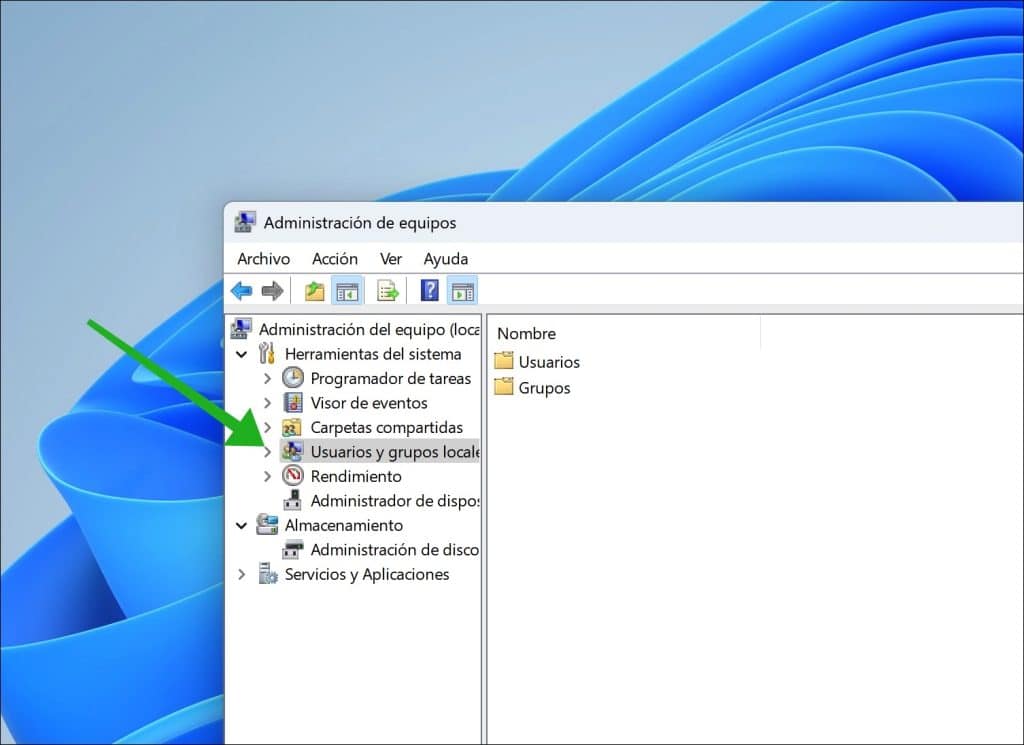Toggle the Show/Hide Action Pane icon
Image resolution: width=1024 pixels, height=745 pixels.
[462, 291]
